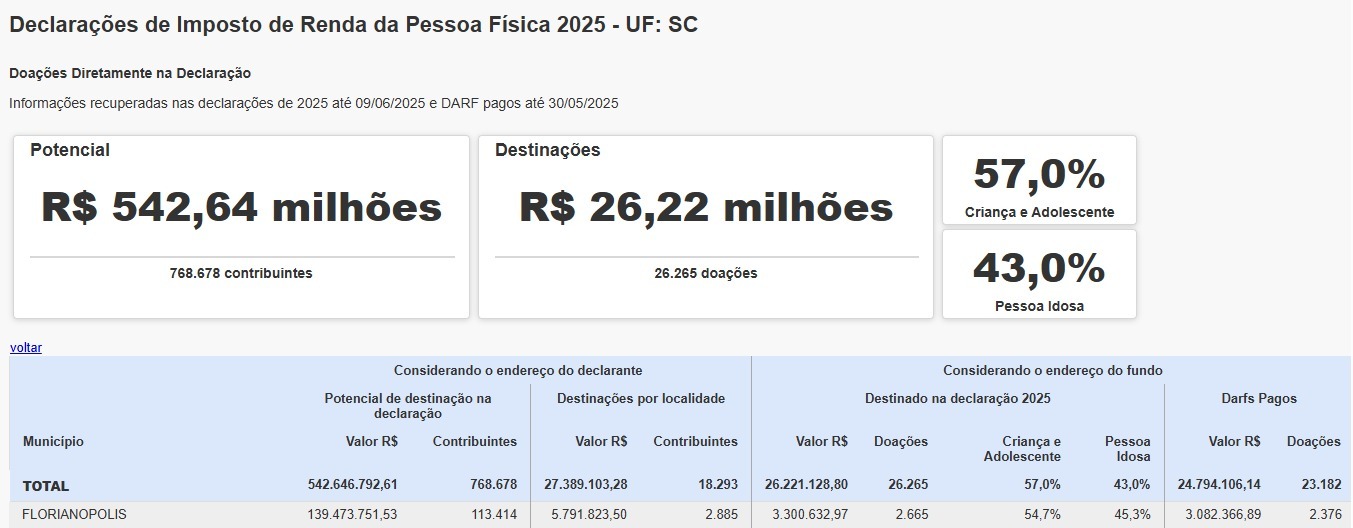Click the 43,0% Pessoa Idosa card
Screen dimensions: 1353x528
click(1039, 275)
